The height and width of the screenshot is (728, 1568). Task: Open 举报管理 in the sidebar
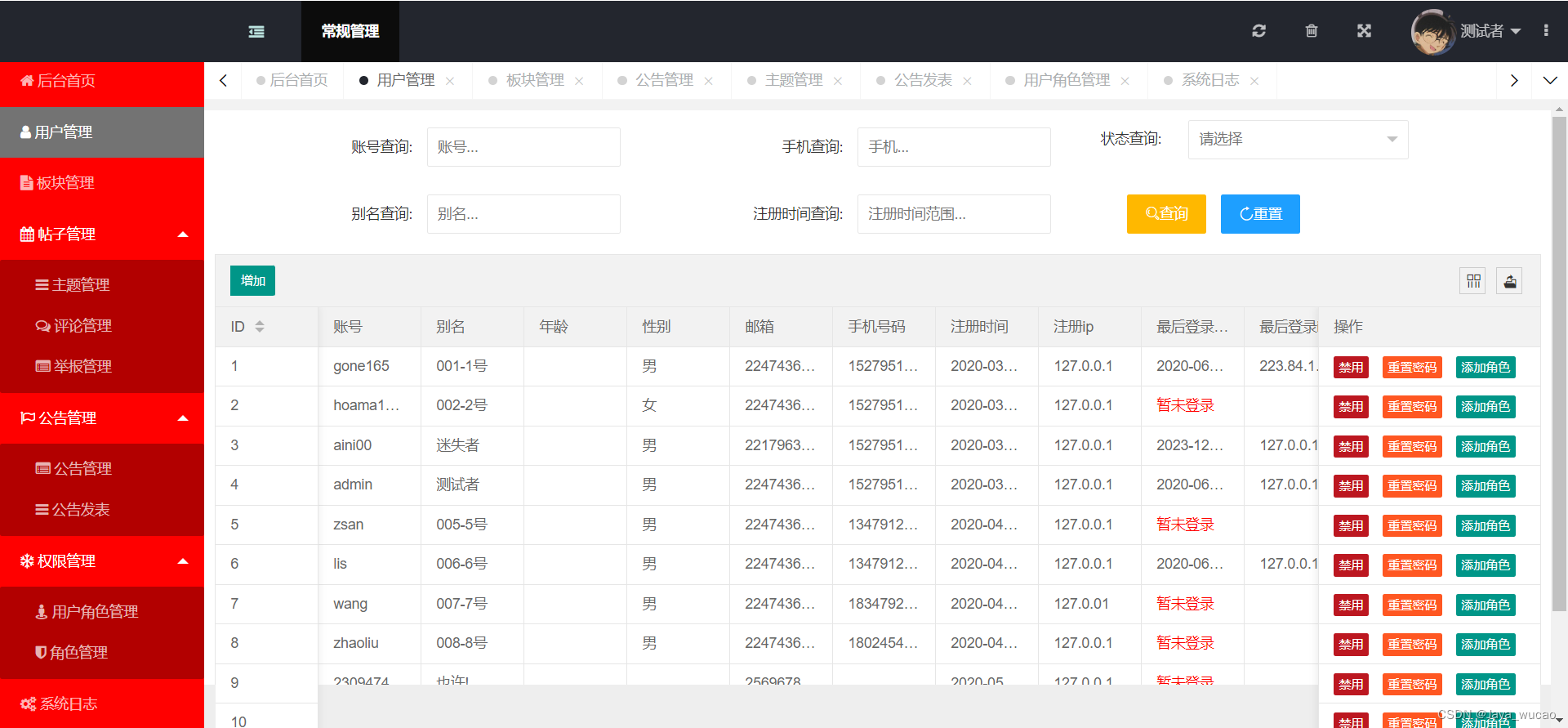pyautogui.click(x=102, y=367)
